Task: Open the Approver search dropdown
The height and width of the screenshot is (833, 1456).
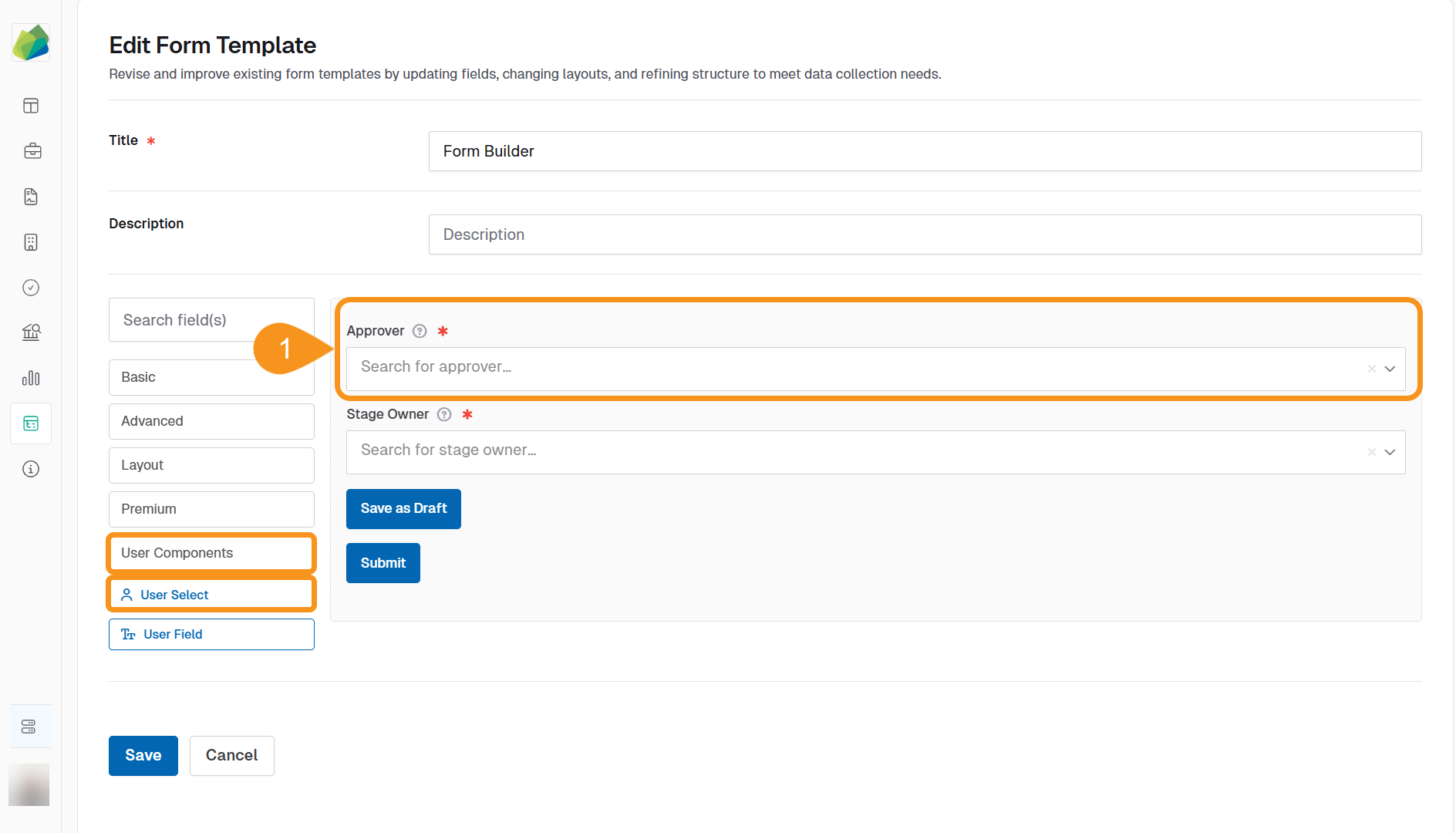Action: pyautogui.click(x=848, y=369)
